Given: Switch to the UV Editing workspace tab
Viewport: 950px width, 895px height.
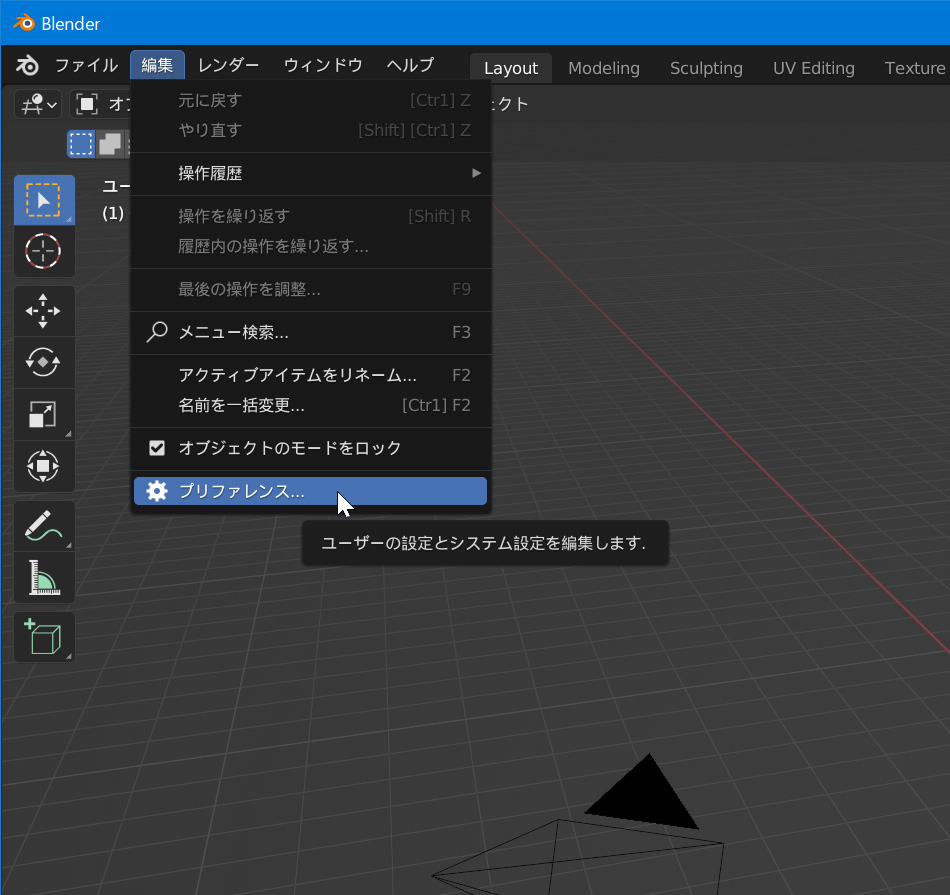Looking at the screenshot, I should coord(814,68).
